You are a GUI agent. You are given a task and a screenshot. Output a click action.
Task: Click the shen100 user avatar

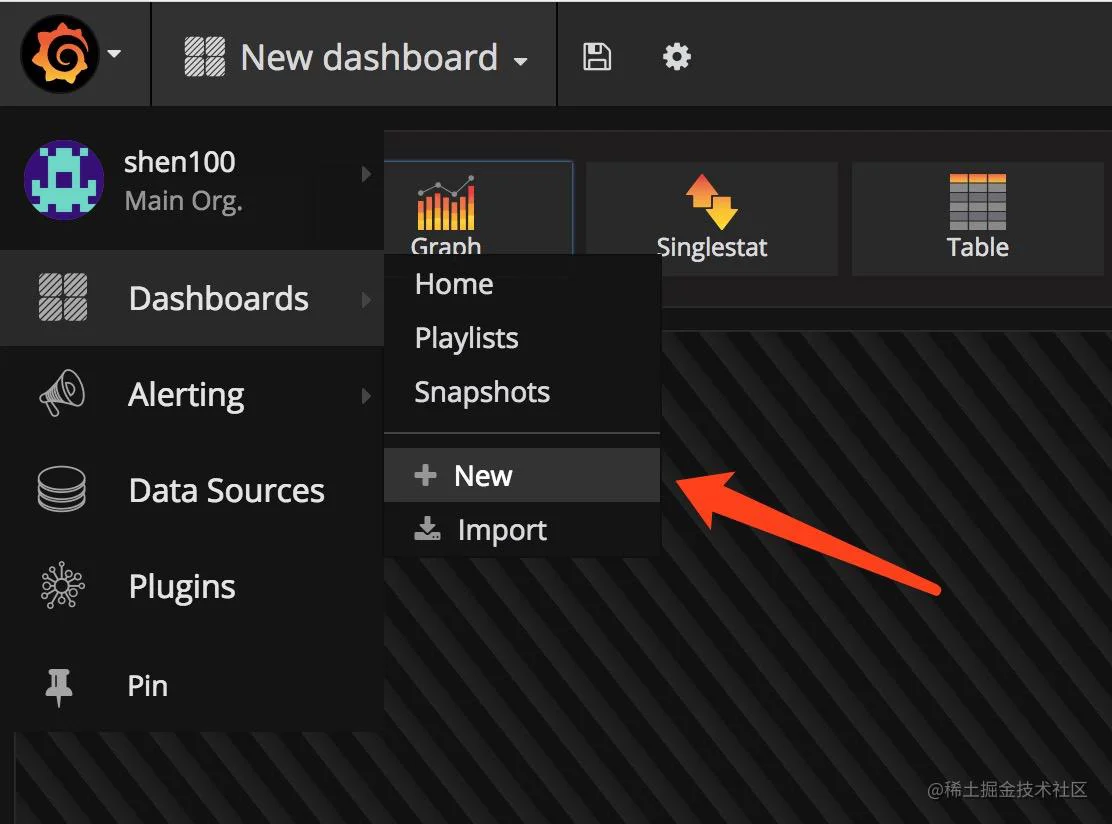pos(64,180)
